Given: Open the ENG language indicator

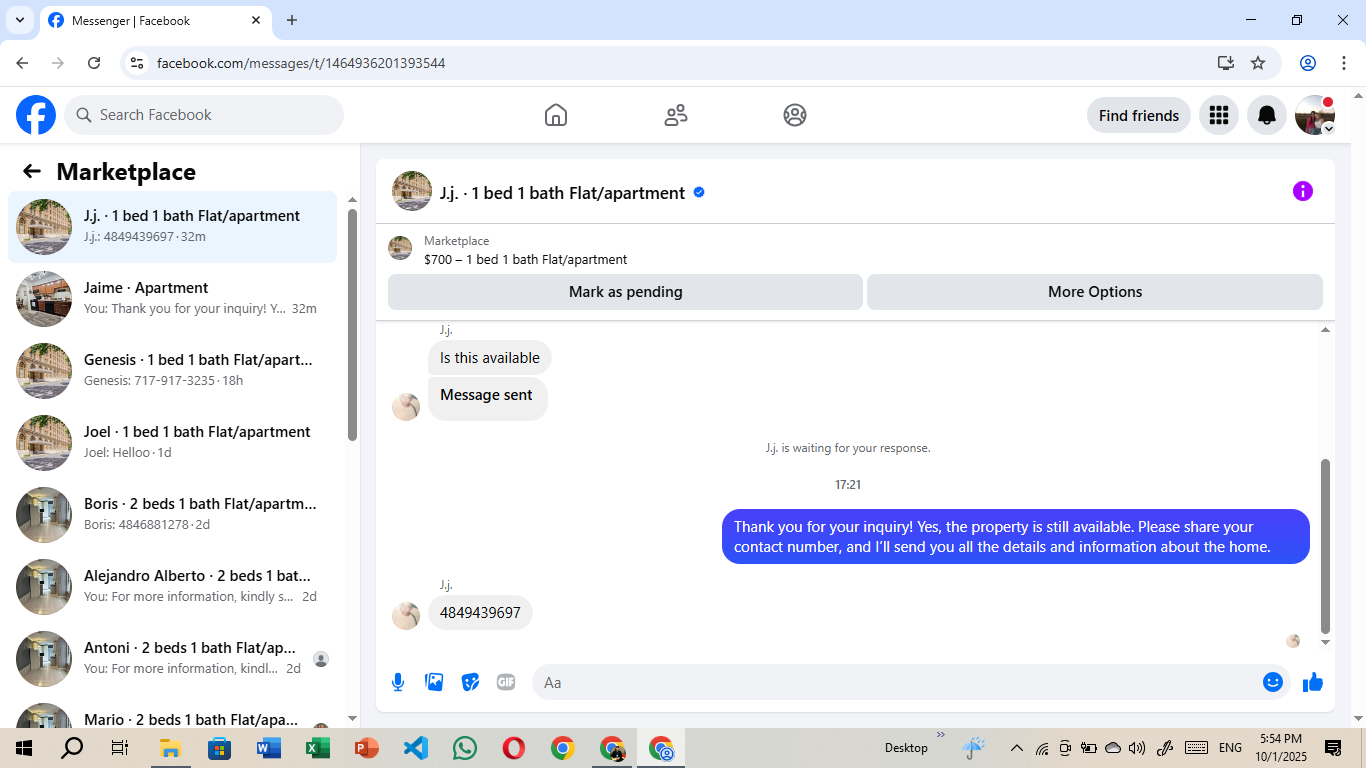Looking at the screenshot, I should (1230, 748).
